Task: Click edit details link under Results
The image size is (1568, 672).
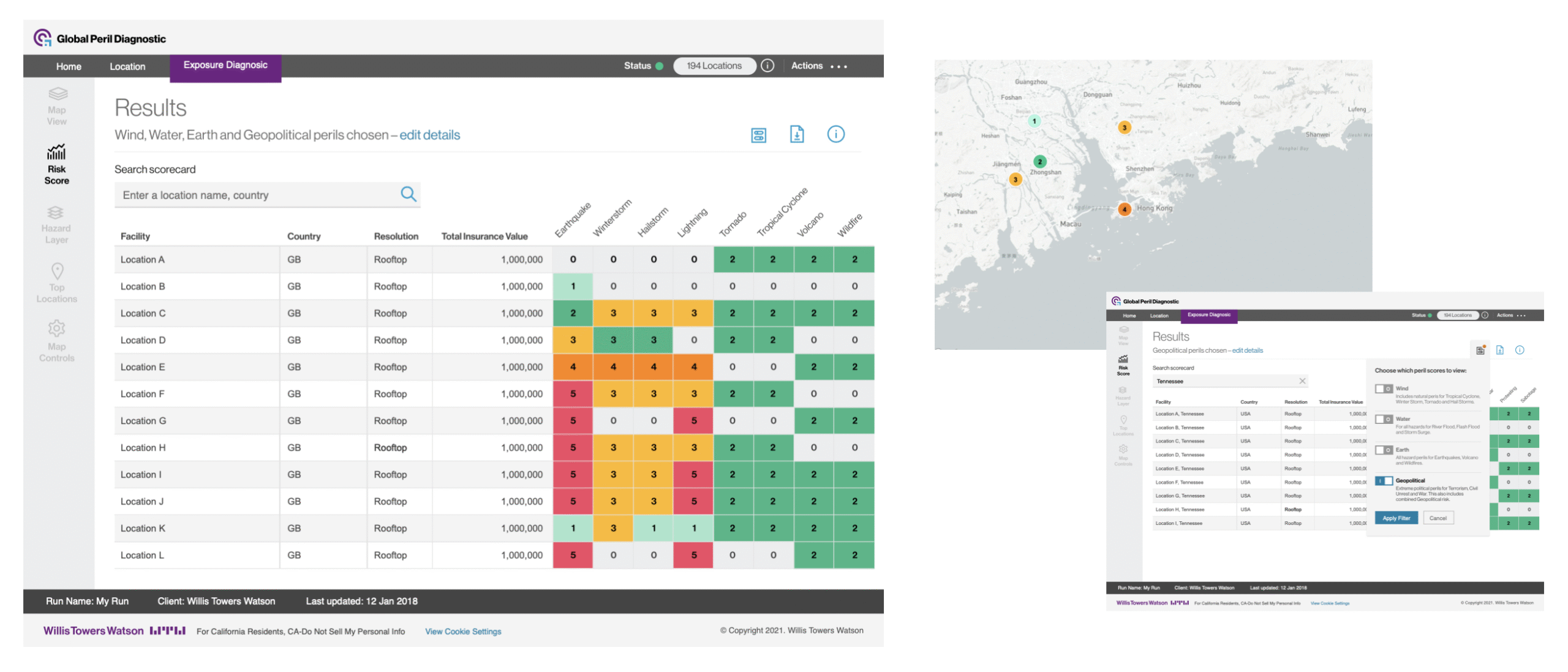Action: [429, 135]
